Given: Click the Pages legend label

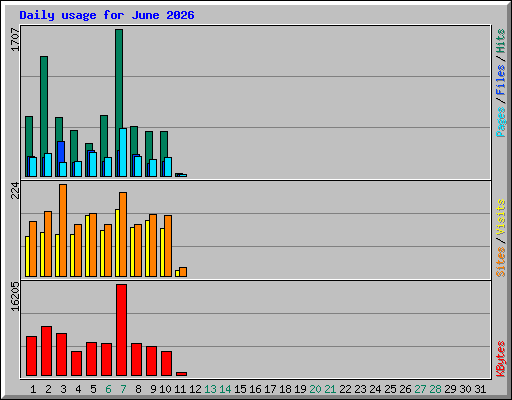Looking at the screenshot, I should [500, 122].
